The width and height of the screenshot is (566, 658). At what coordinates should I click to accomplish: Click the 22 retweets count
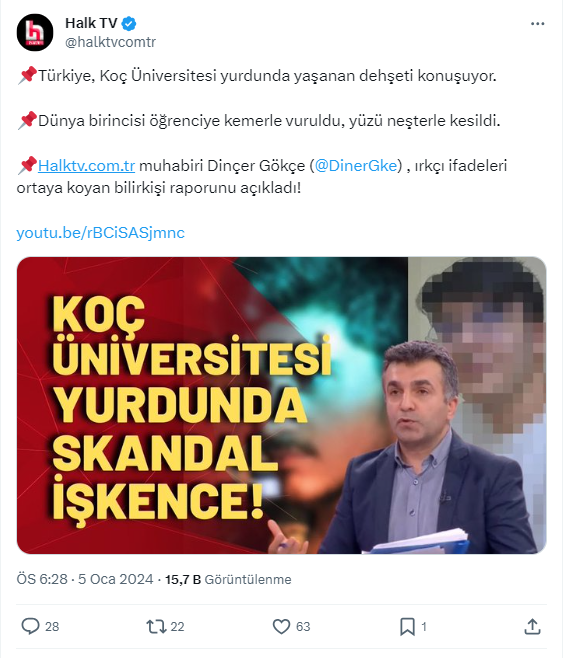(177, 627)
